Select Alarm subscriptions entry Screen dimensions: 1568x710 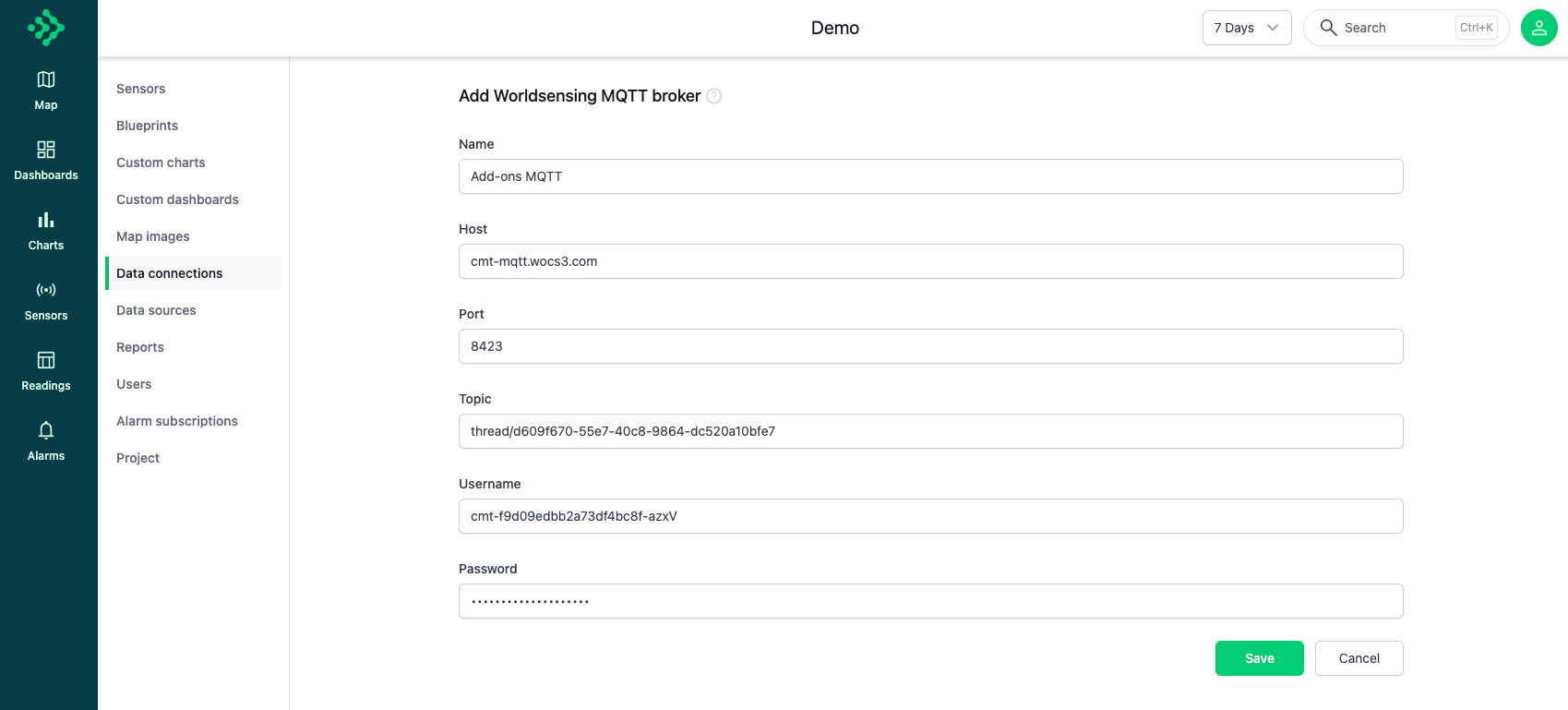click(x=176, y=421)
